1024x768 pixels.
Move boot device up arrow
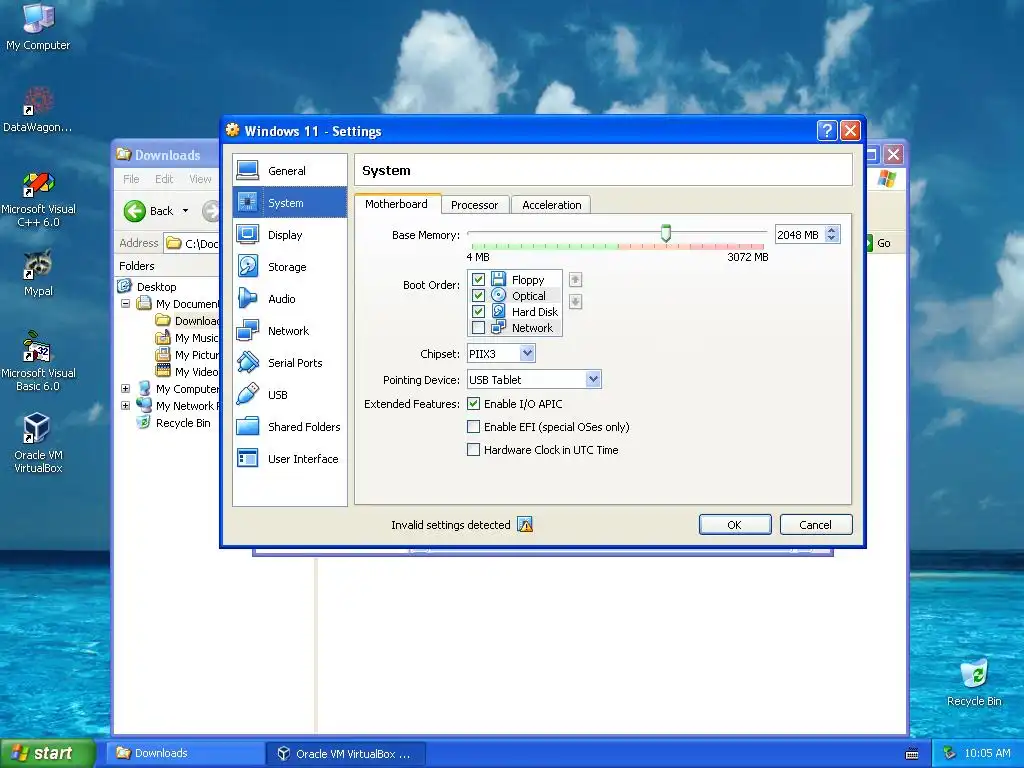pyautogui.click(x=575, y=280)
